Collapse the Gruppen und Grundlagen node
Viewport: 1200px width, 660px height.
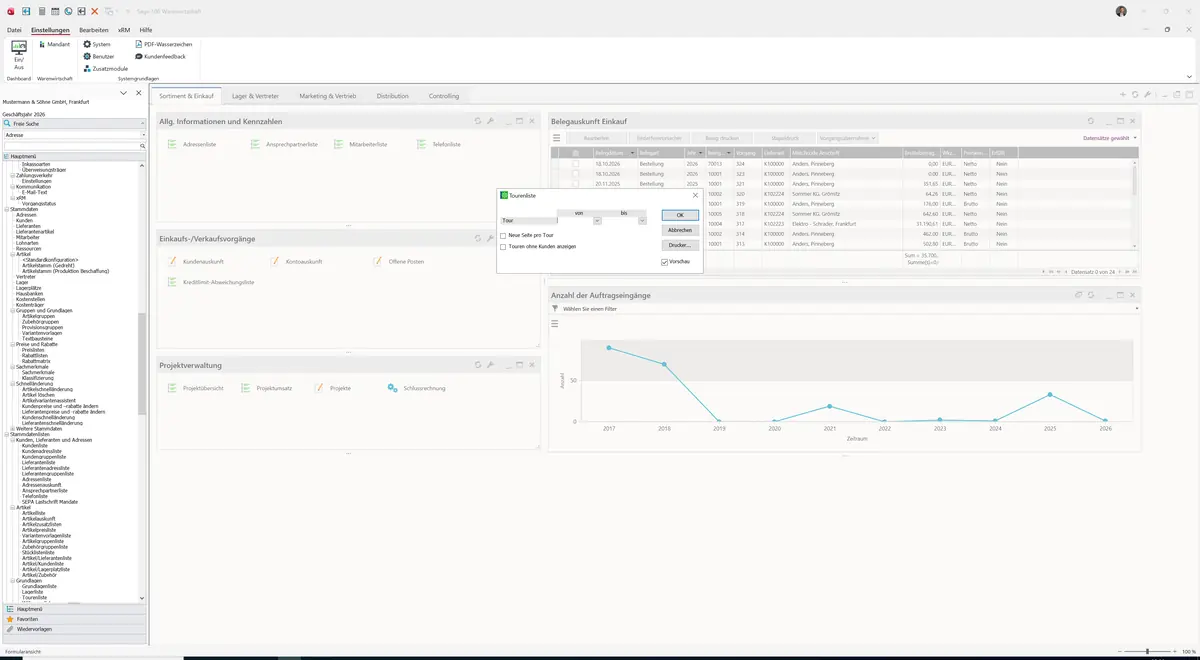tap(12, 310)
